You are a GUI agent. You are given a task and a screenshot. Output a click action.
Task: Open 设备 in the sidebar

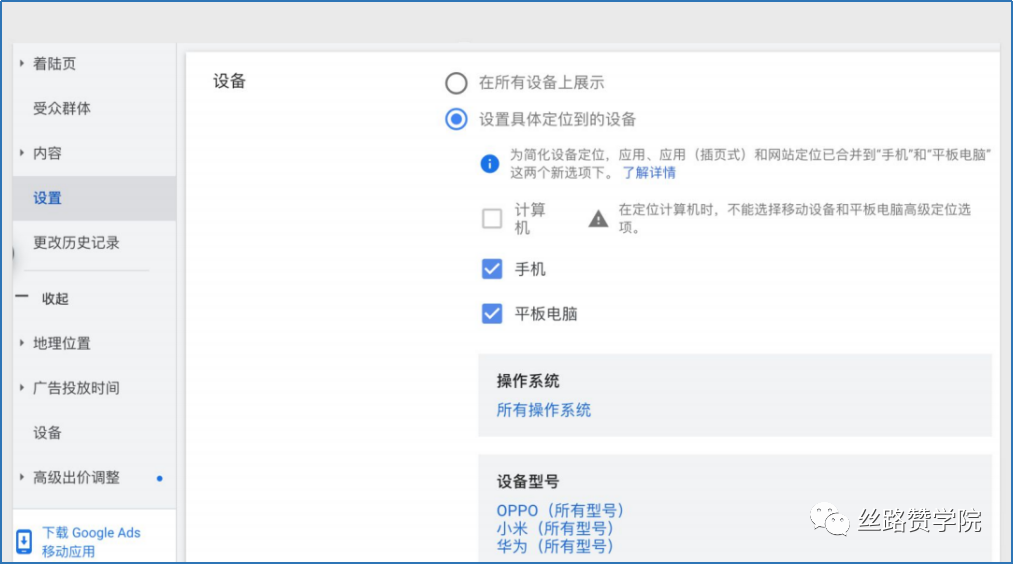pyautogui.click(x=47, y=432)
